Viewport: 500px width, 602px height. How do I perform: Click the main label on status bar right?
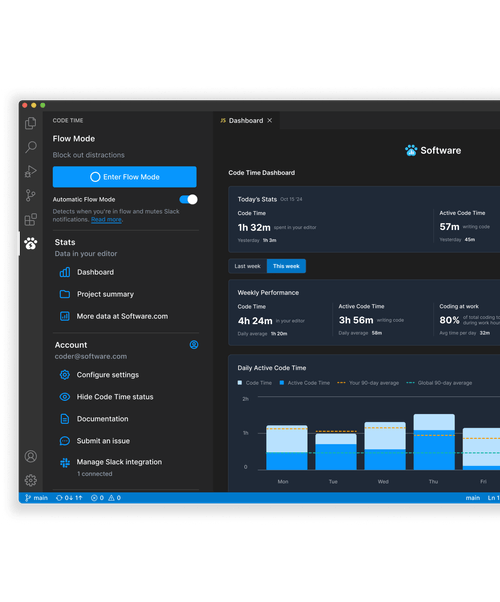[473, 498]
